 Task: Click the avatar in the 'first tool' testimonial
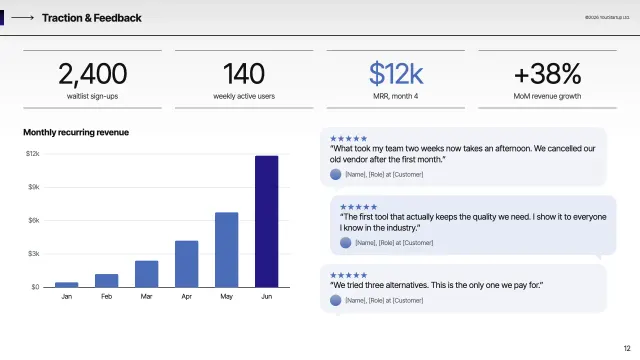(345, 242)
